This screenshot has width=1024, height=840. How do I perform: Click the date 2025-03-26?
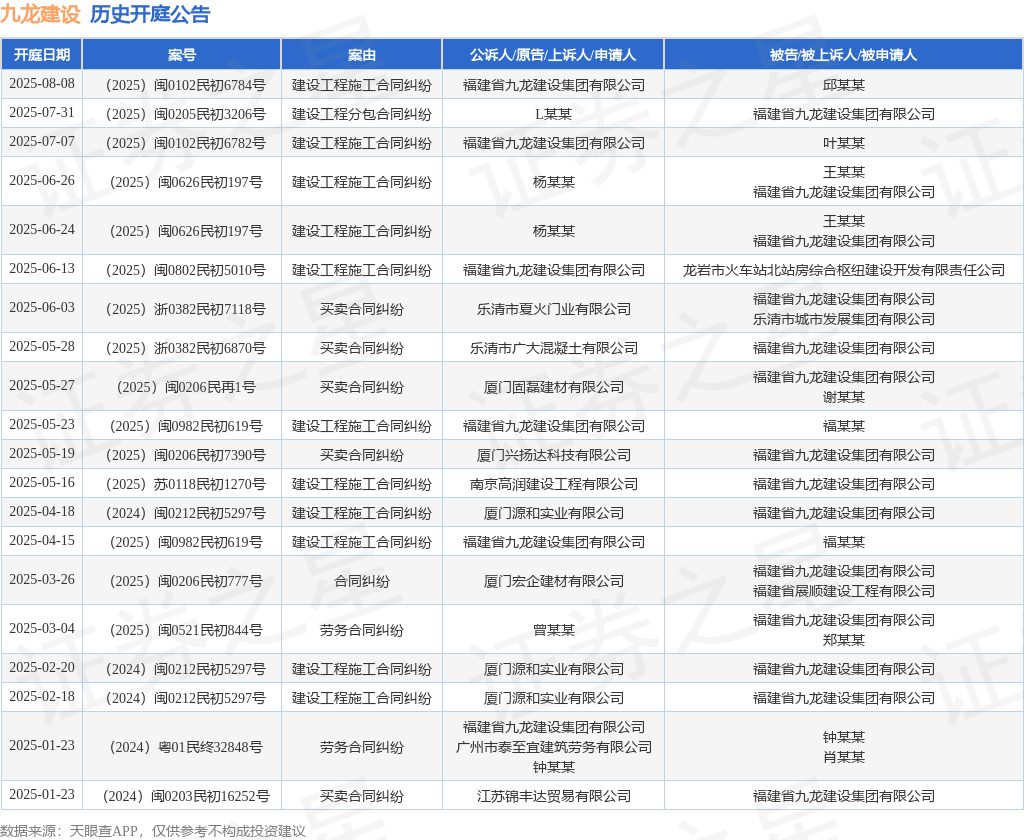click(42, 579)
